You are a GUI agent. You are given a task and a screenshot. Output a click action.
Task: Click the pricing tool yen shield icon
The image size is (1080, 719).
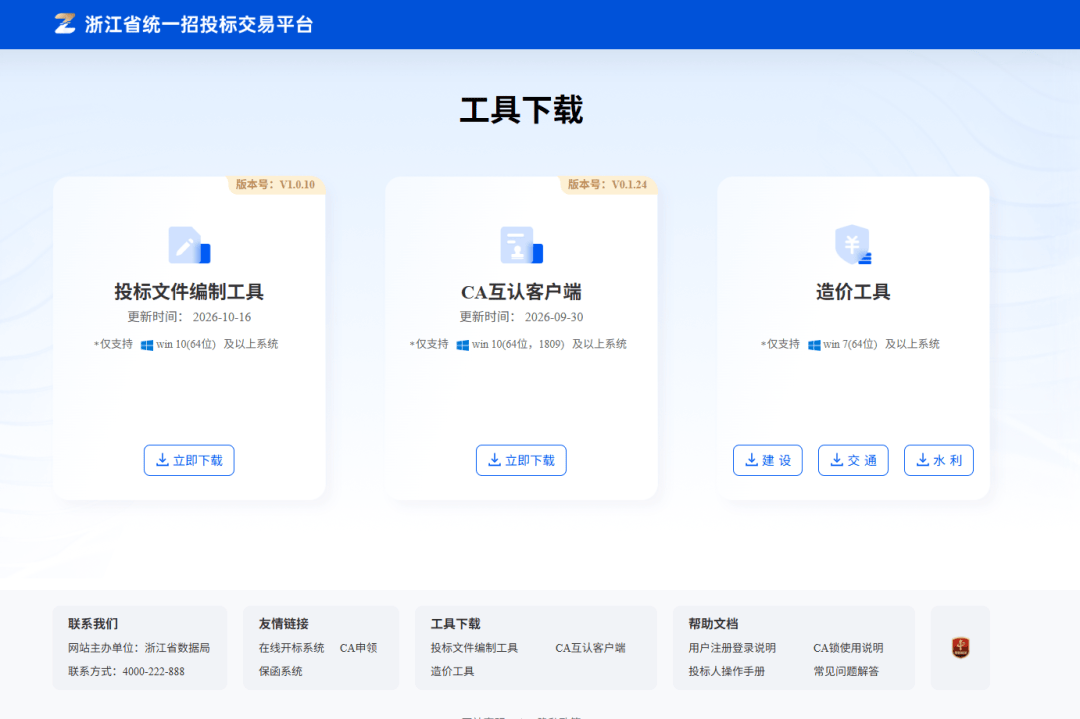(x=853, y=244)
